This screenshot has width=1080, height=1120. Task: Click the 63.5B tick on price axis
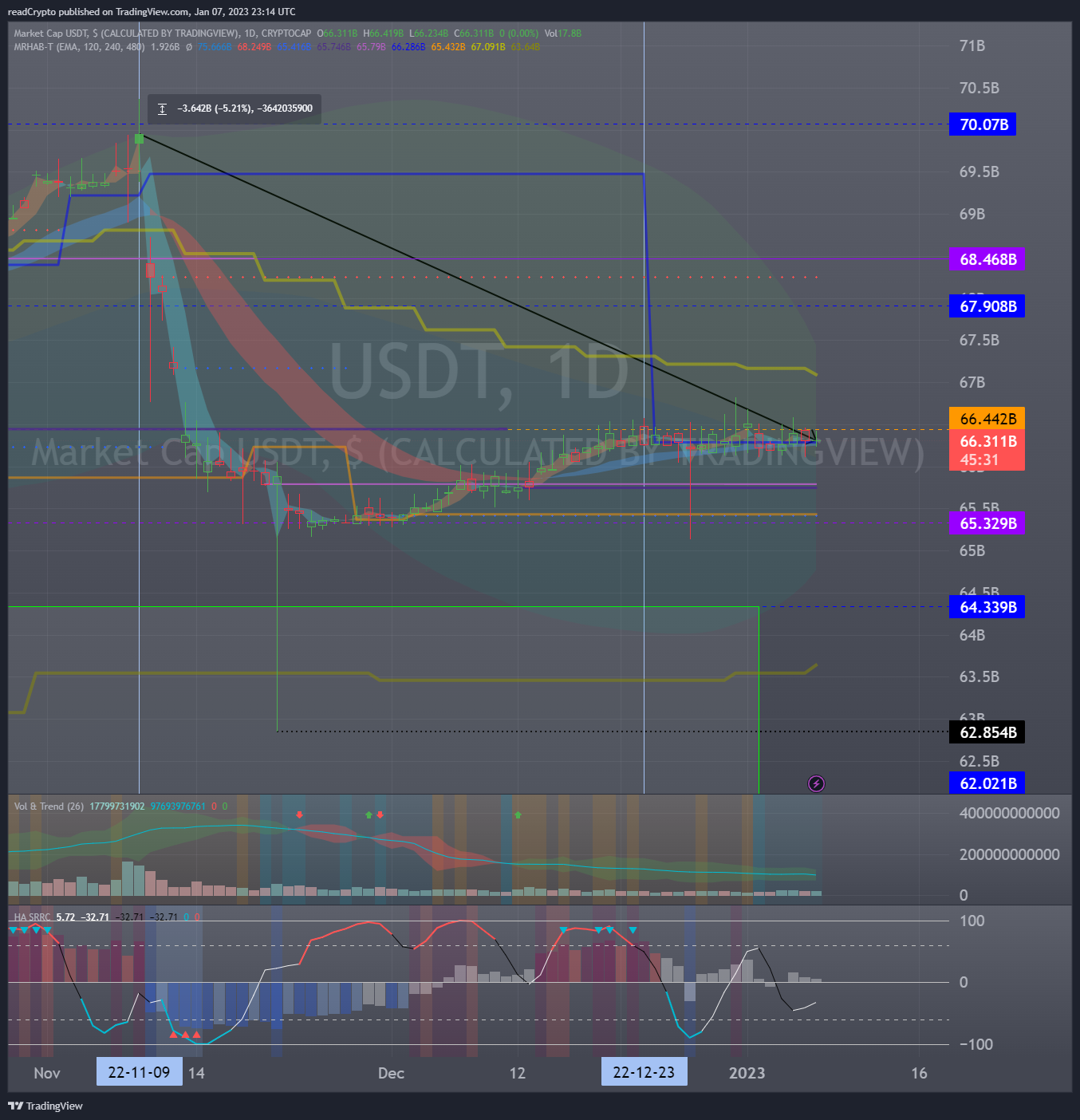[979, 676]
